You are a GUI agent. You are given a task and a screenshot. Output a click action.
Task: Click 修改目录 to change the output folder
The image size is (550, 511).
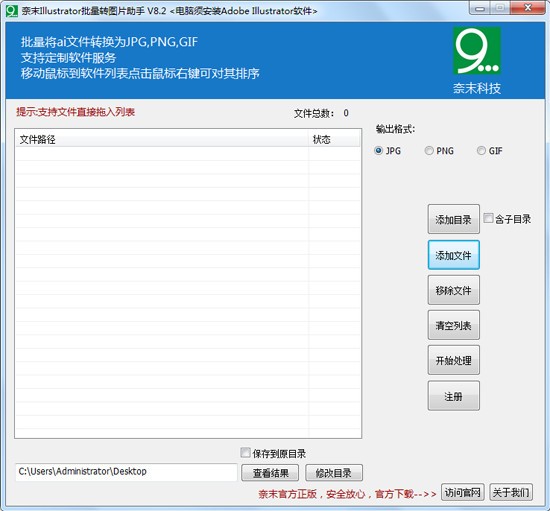click(x=334, y=473)
